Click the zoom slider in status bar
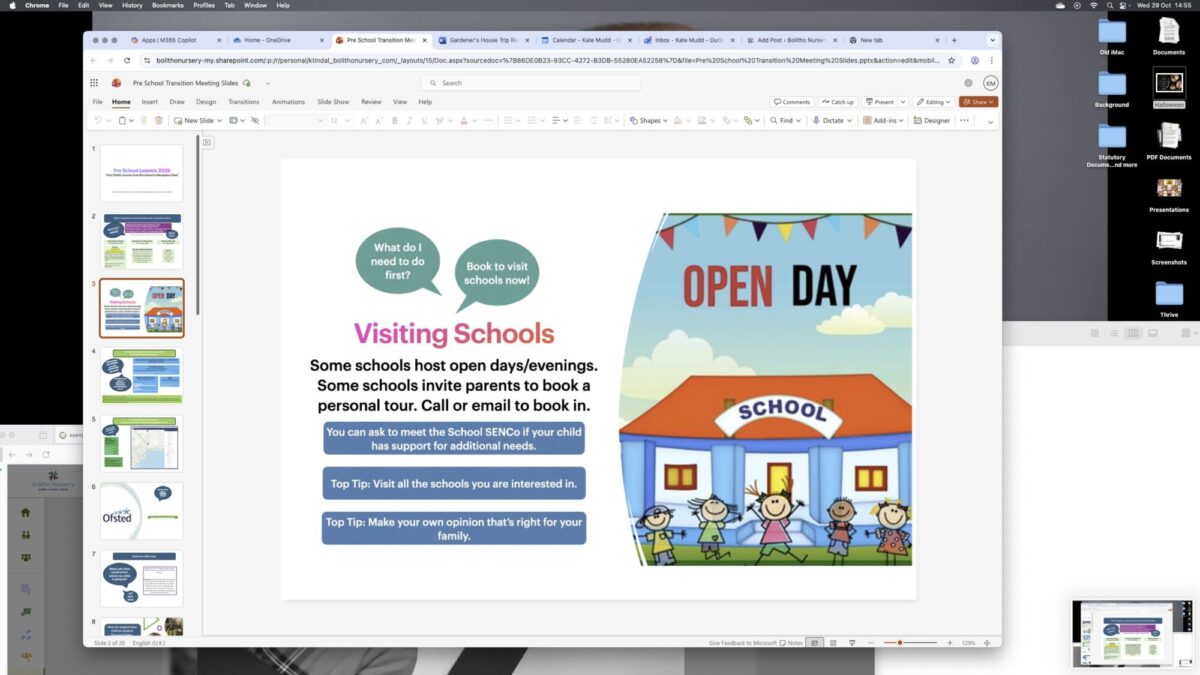The width and height of the screenshot is (1200, 675). (900, 642)
